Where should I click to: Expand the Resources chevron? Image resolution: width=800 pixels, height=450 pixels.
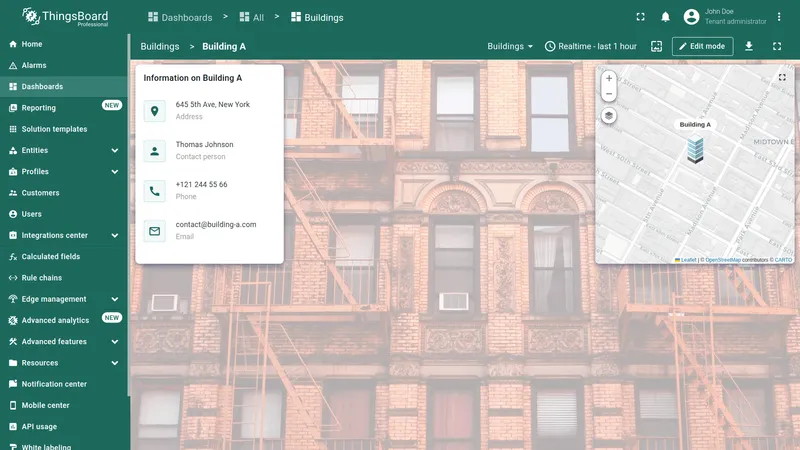[x=115, y=363]
